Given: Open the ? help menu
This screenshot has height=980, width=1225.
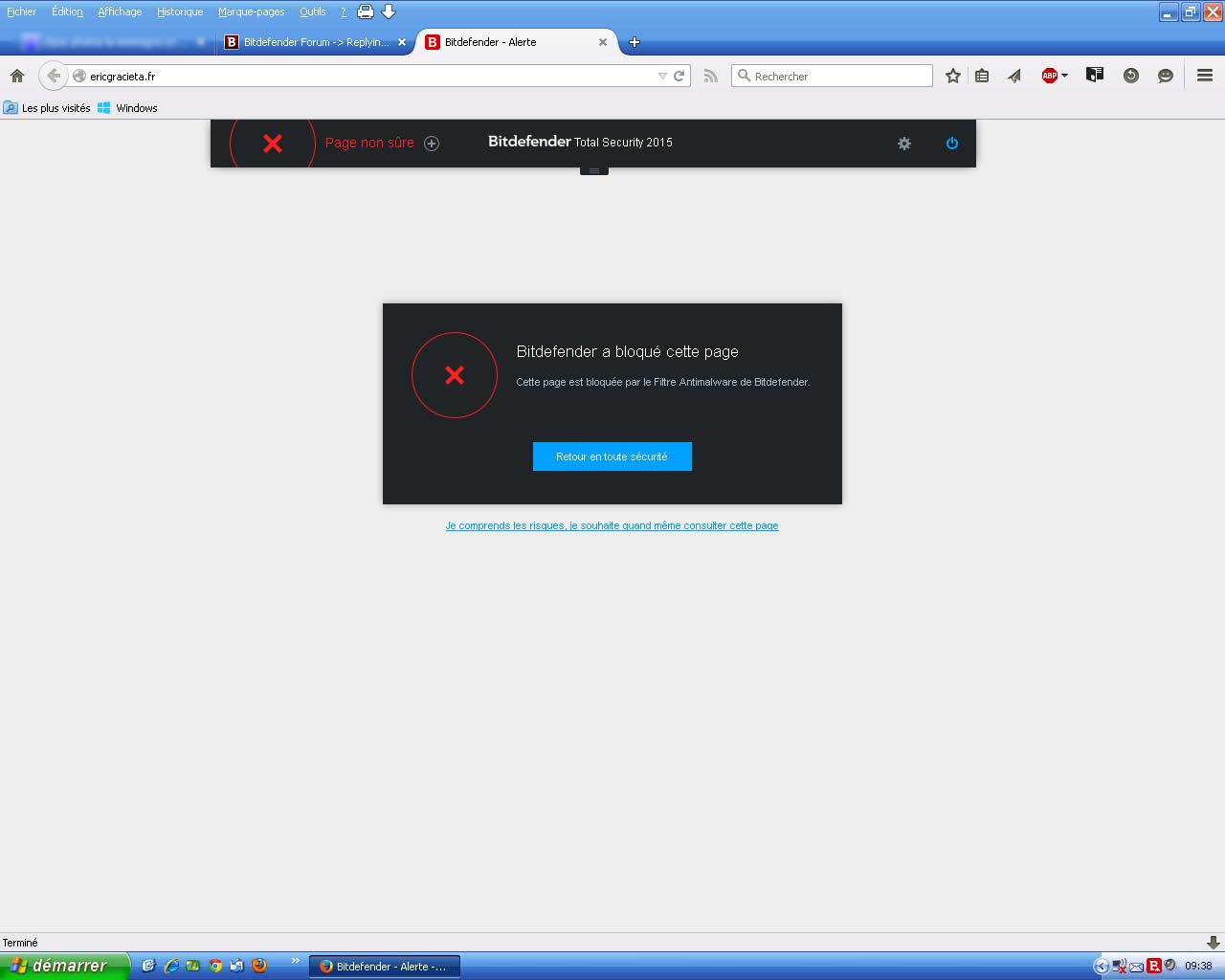Looking at the screenshot, I should (x=344, y=11).
